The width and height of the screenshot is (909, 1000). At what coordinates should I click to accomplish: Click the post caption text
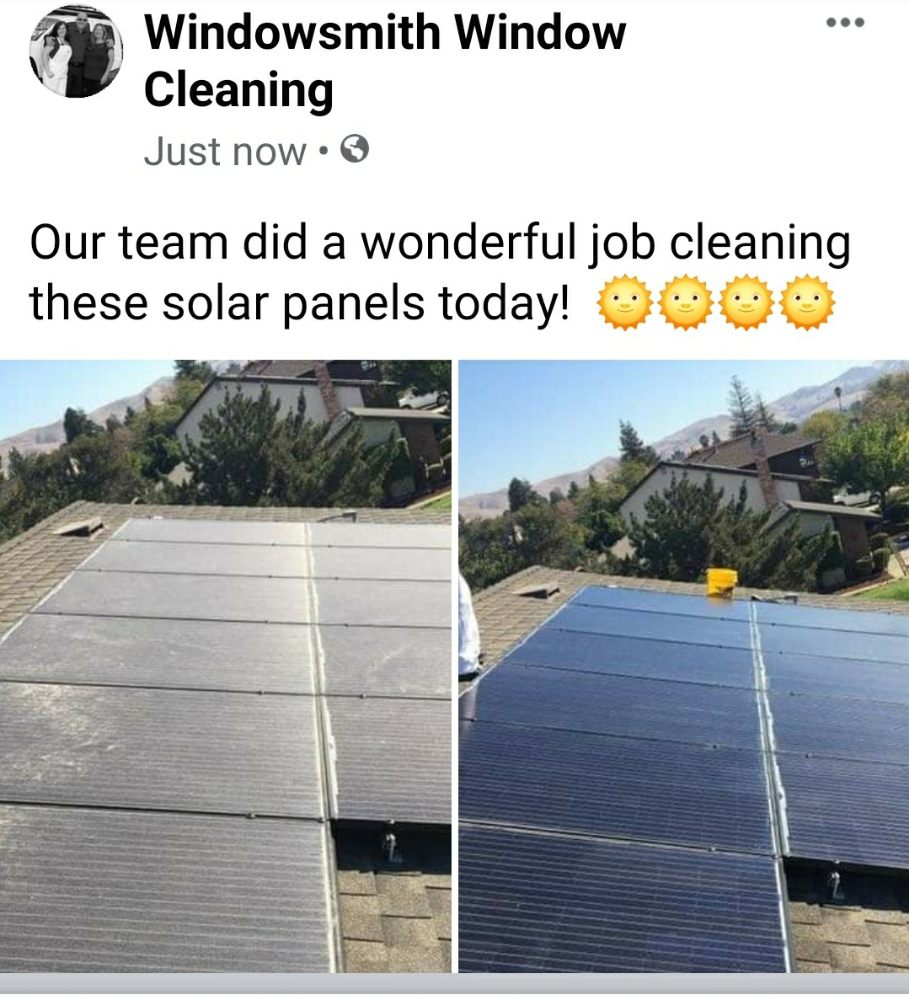tap(440, 273)
